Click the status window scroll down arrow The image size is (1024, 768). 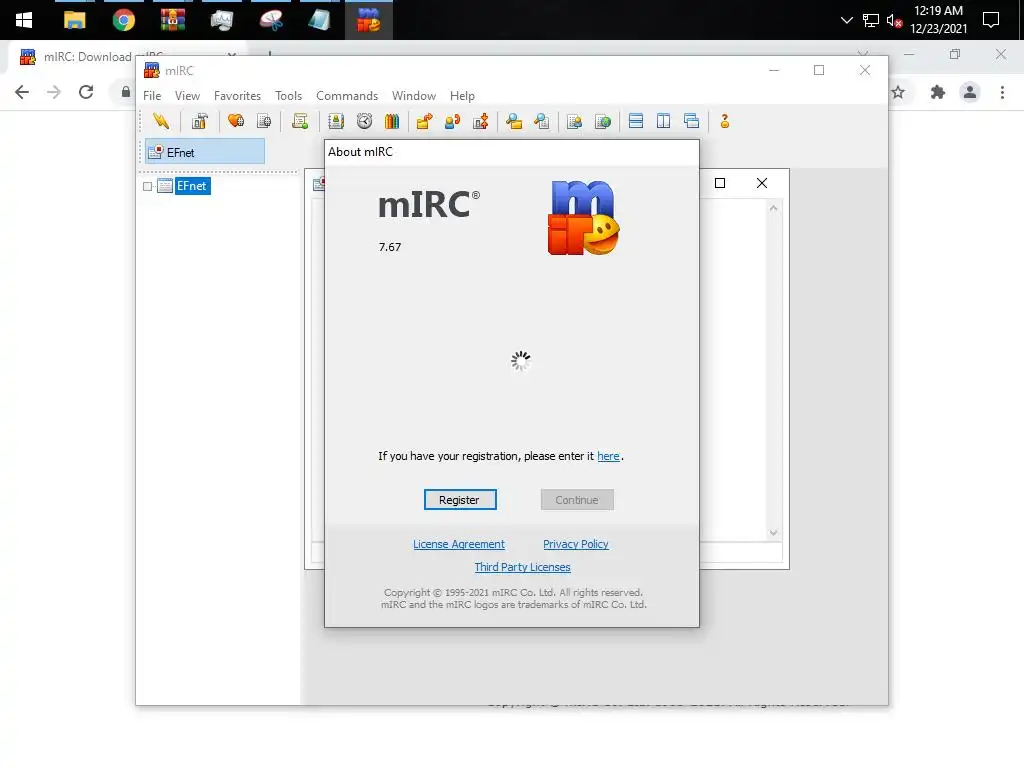tap(773, 533)
